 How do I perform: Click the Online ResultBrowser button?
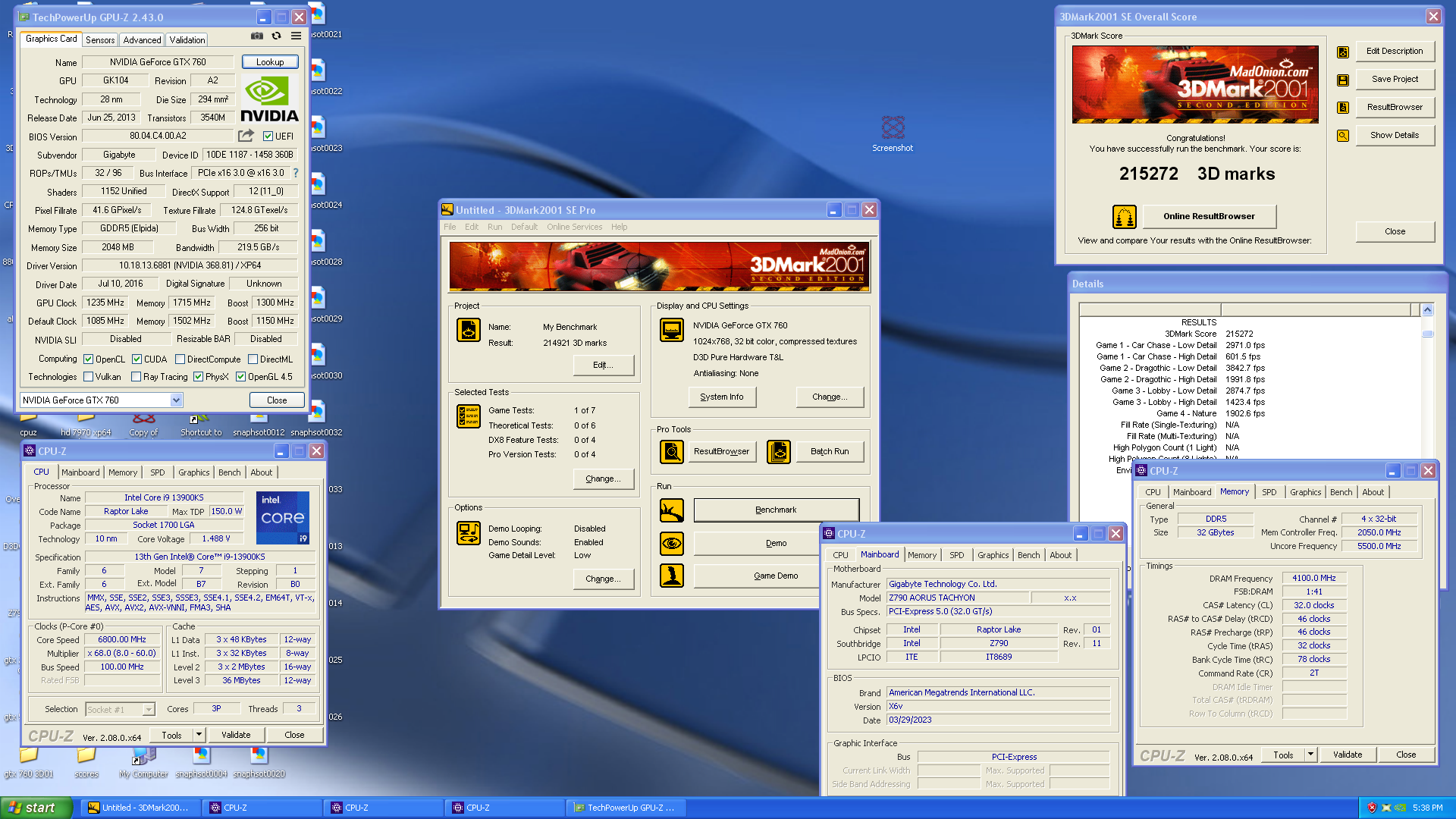pyautogui.click(x=1209, y=216)
